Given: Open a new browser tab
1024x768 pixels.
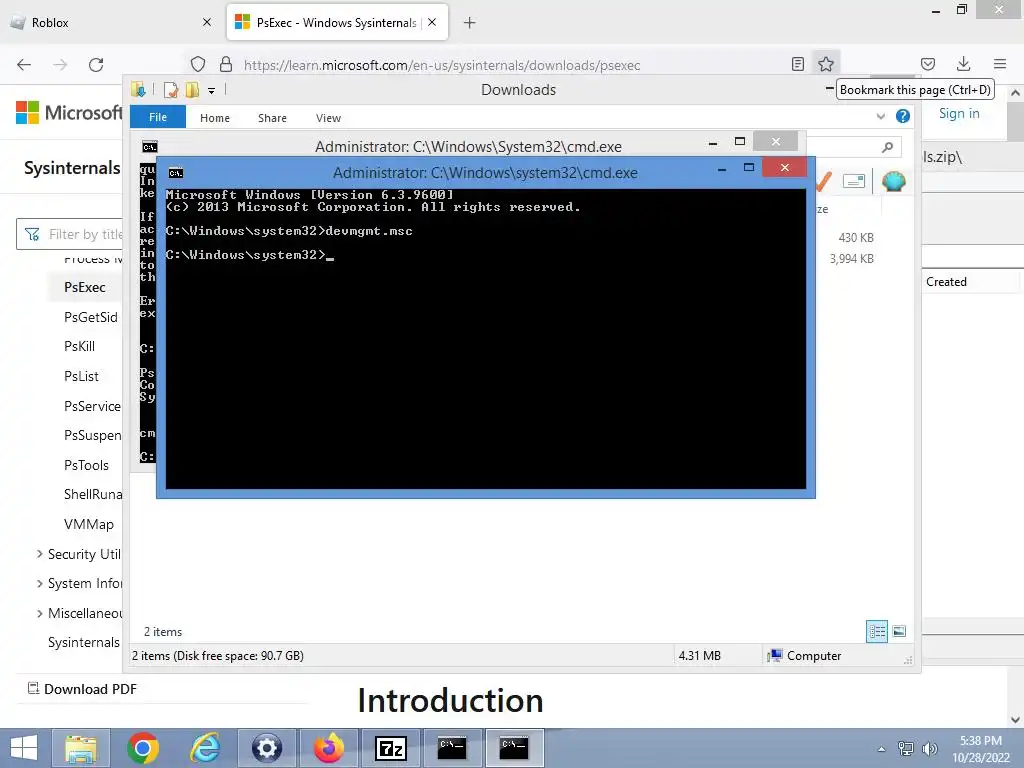Looking at the screenshot, I should click(469, 23).
